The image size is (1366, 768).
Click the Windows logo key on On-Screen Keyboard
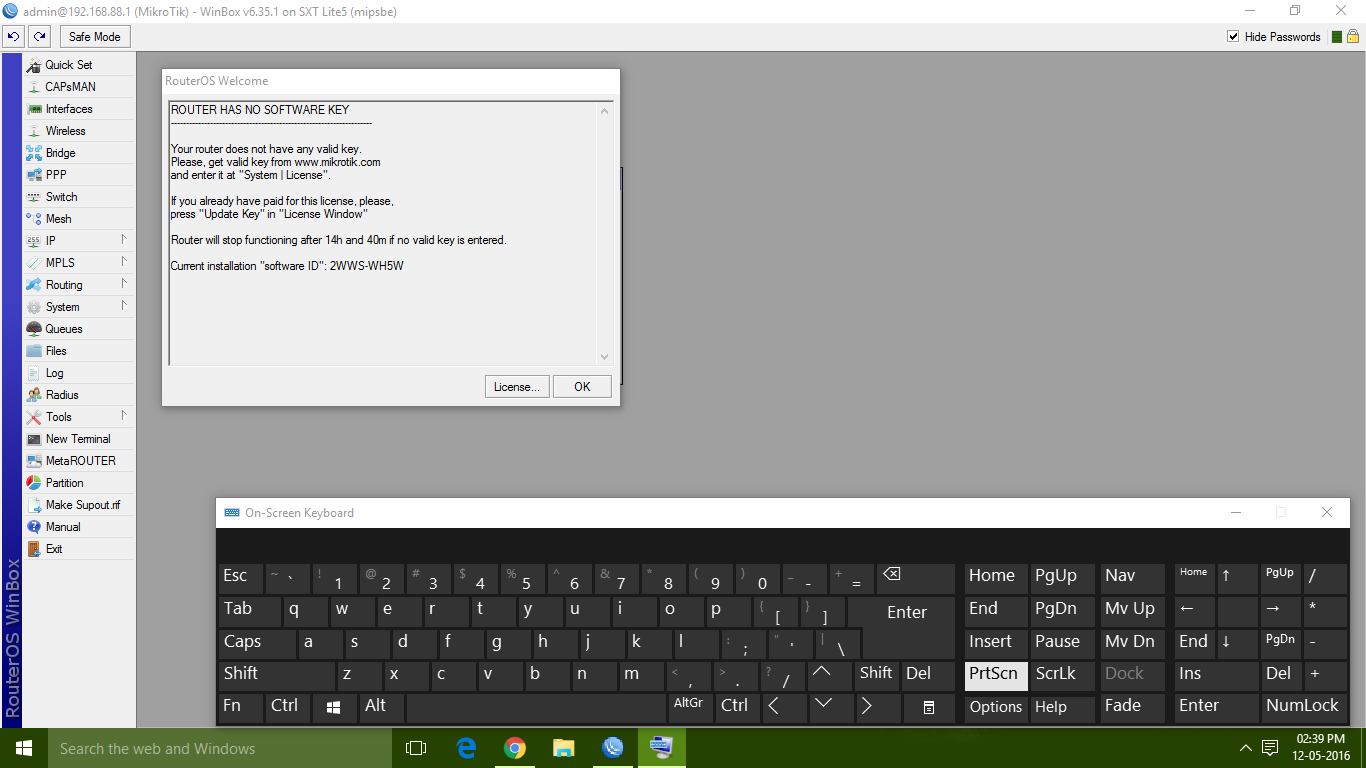(x=334, y=708)
